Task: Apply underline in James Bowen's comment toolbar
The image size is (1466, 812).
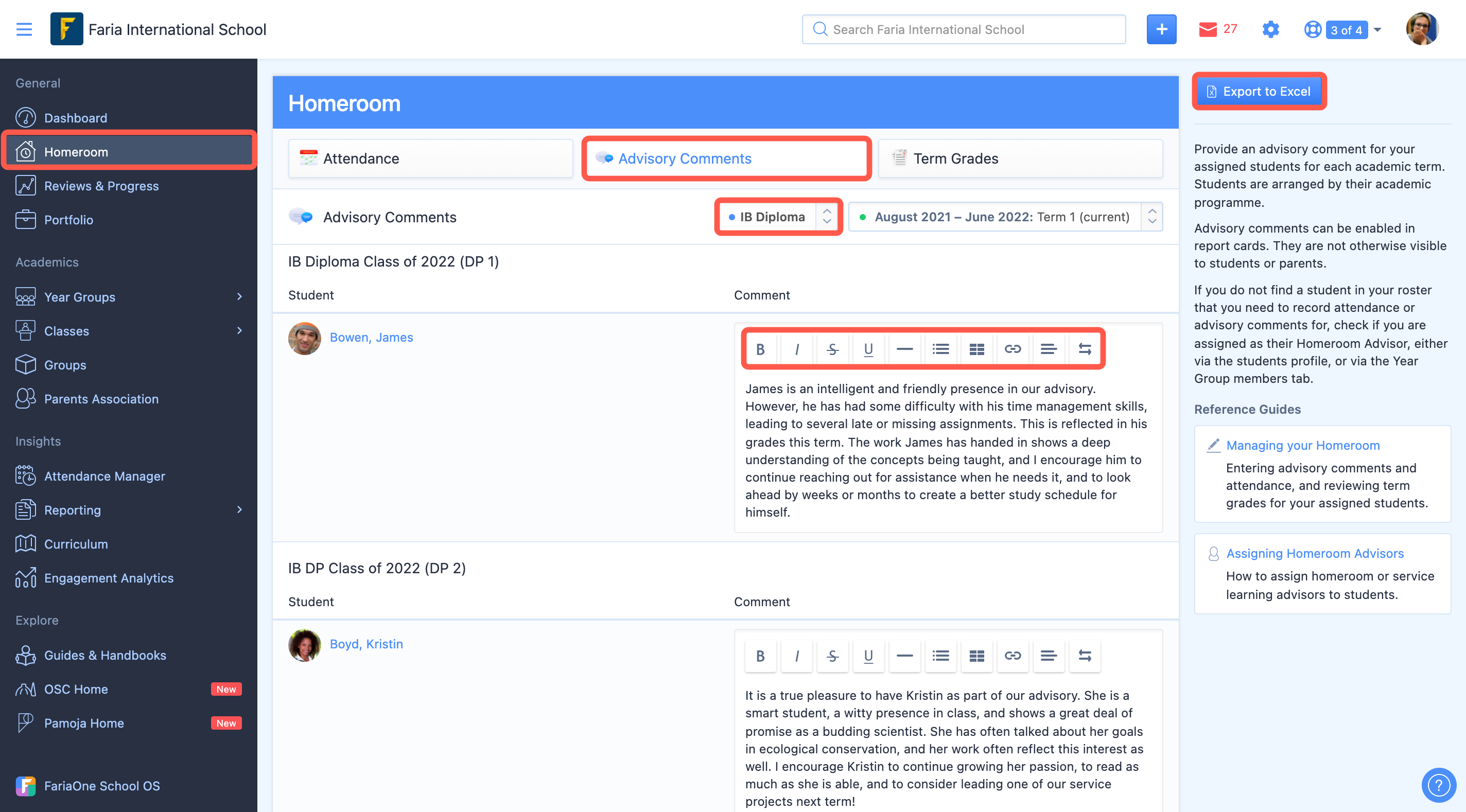Action: coord(868,349)
